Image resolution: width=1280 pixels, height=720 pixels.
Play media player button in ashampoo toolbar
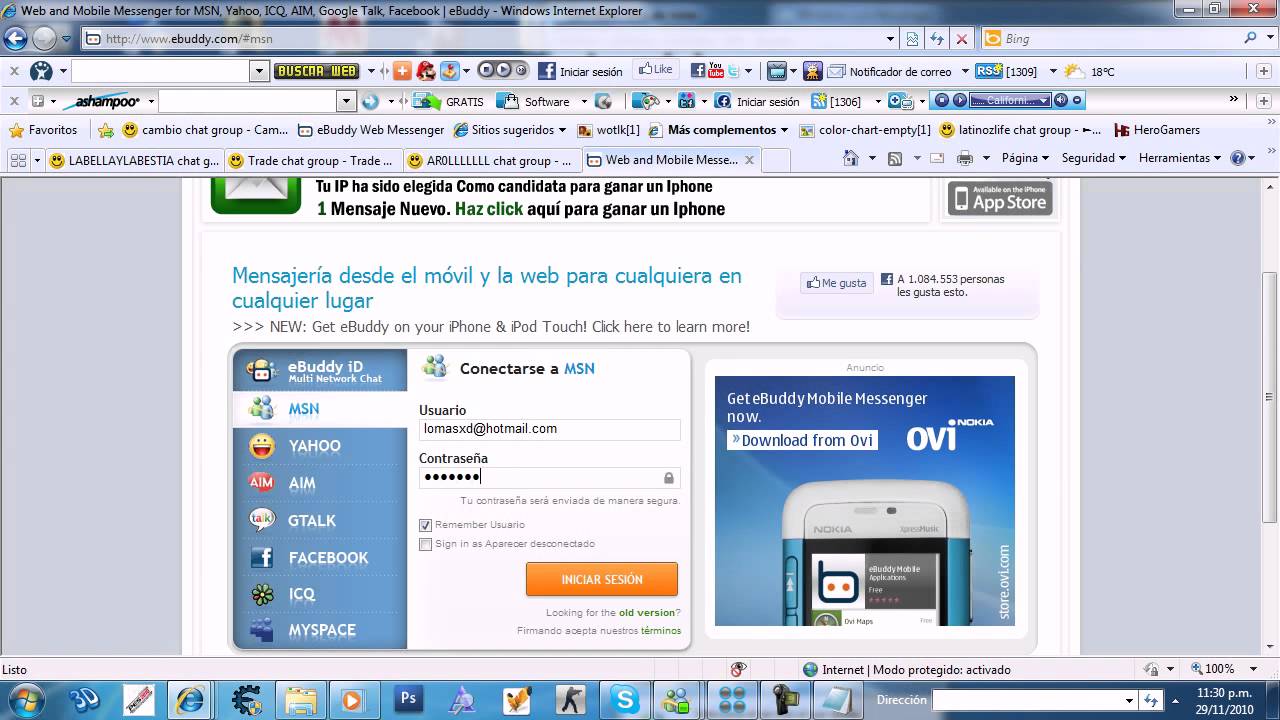959,100
